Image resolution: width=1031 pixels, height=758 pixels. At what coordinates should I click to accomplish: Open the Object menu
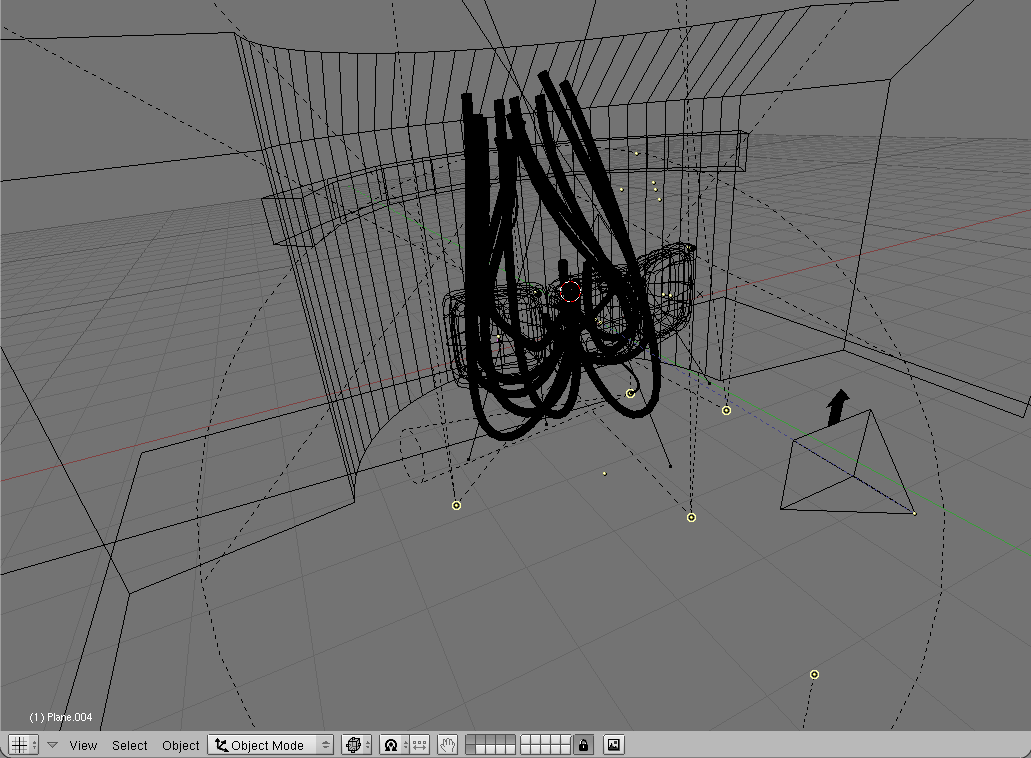[x=180, y=746]
